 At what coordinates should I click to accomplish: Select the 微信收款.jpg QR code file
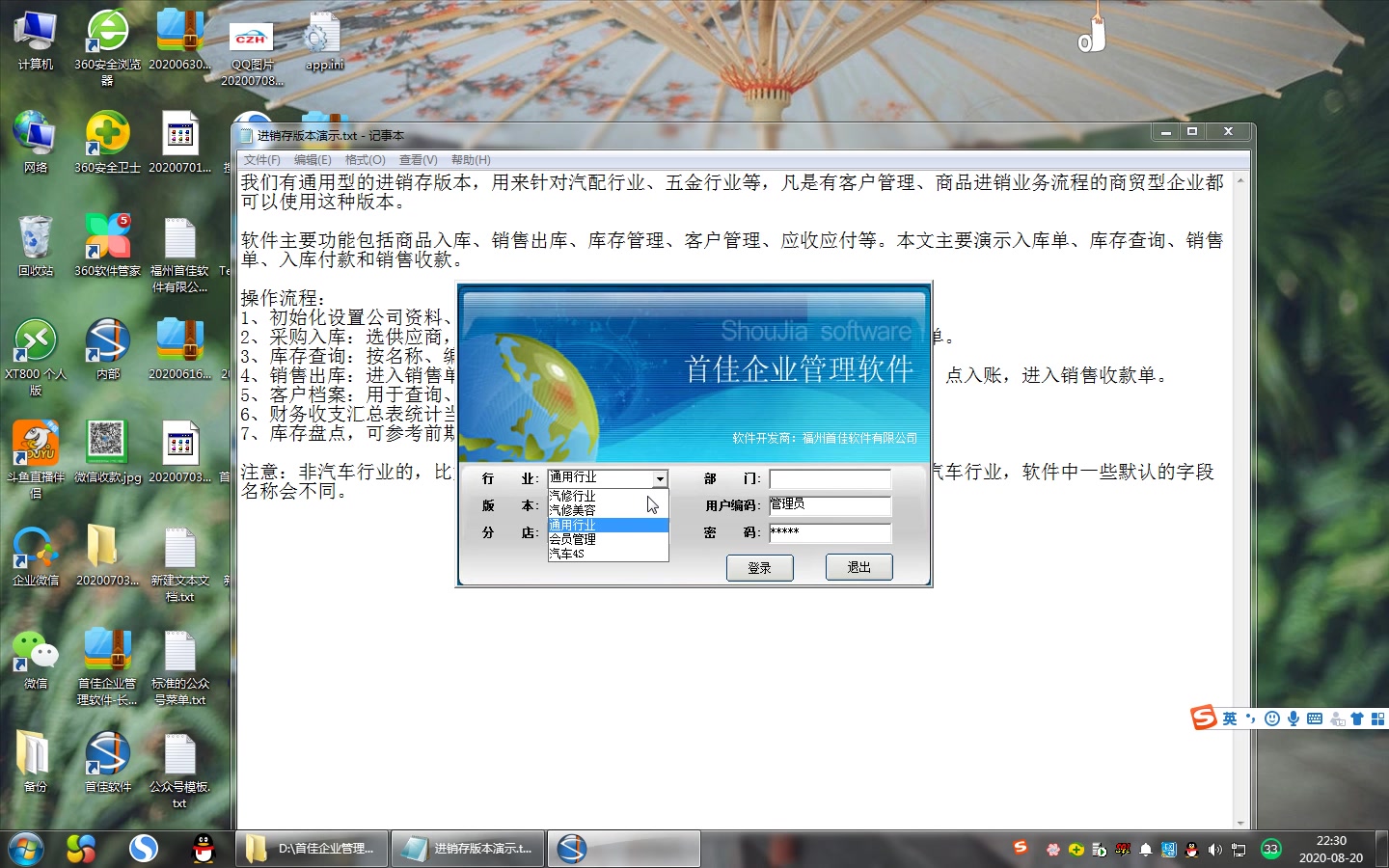tap(107, 452)
